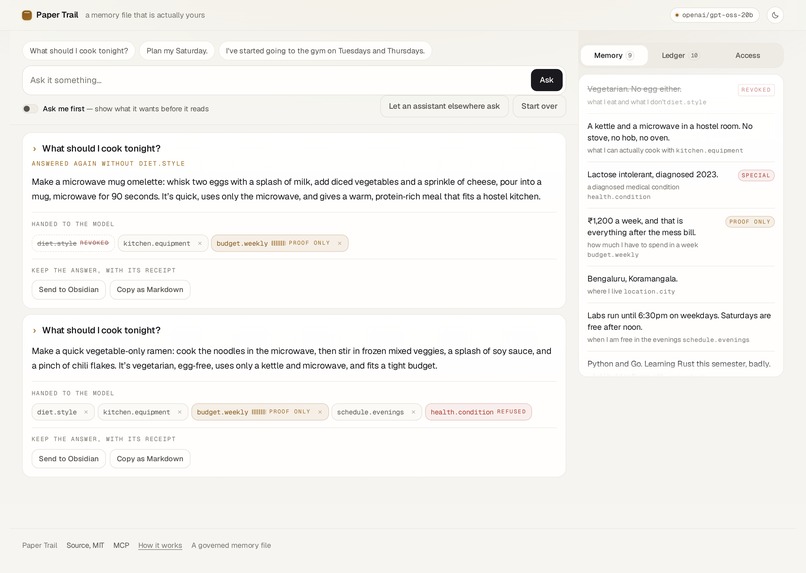This screenshot has width=806, height=573.
Task: Switch to the Memory tab
Action: [x=614, y=56]
